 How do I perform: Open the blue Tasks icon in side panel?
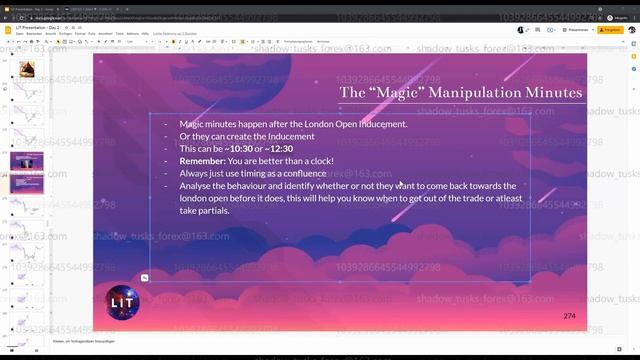click(634, 69)
